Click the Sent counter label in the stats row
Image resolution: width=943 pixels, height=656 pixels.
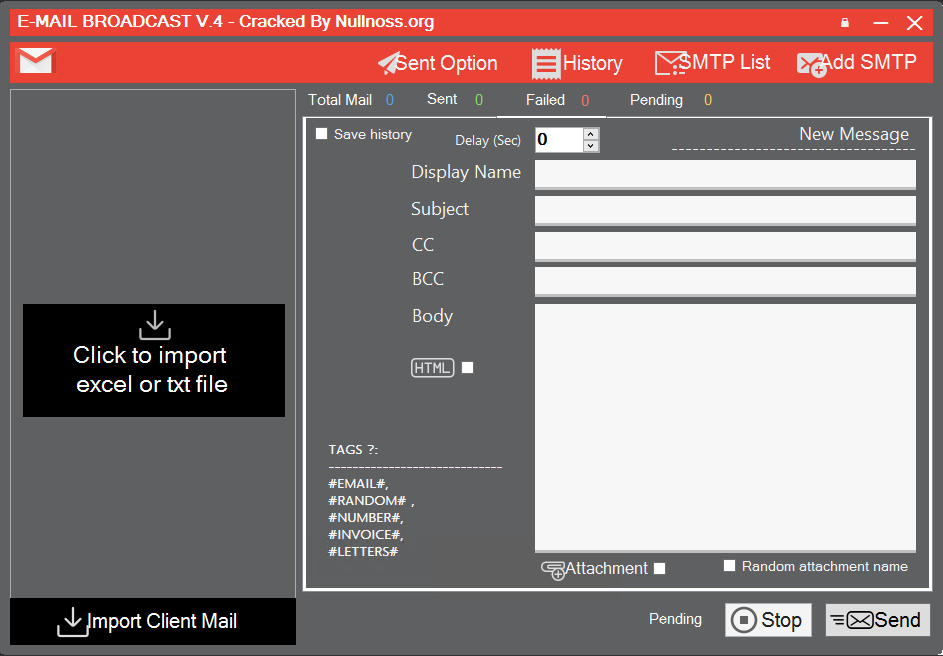[442, 99]
